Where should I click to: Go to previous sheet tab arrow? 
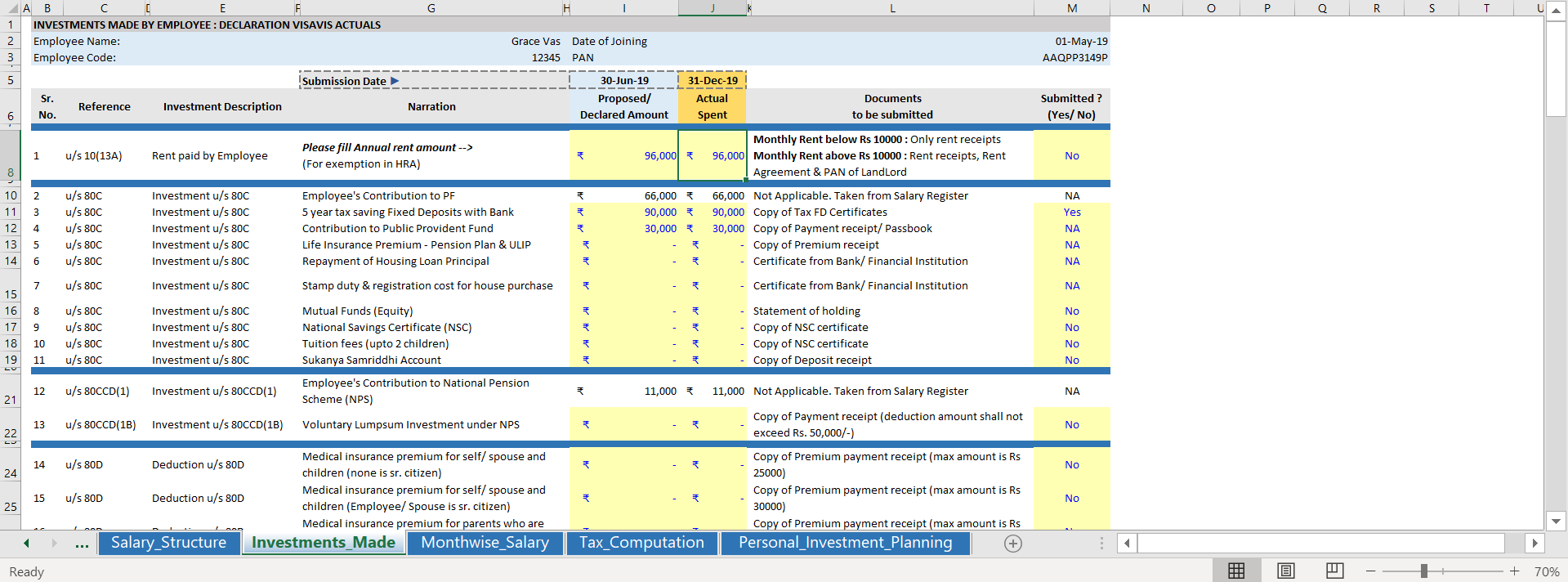coord(26,544)
